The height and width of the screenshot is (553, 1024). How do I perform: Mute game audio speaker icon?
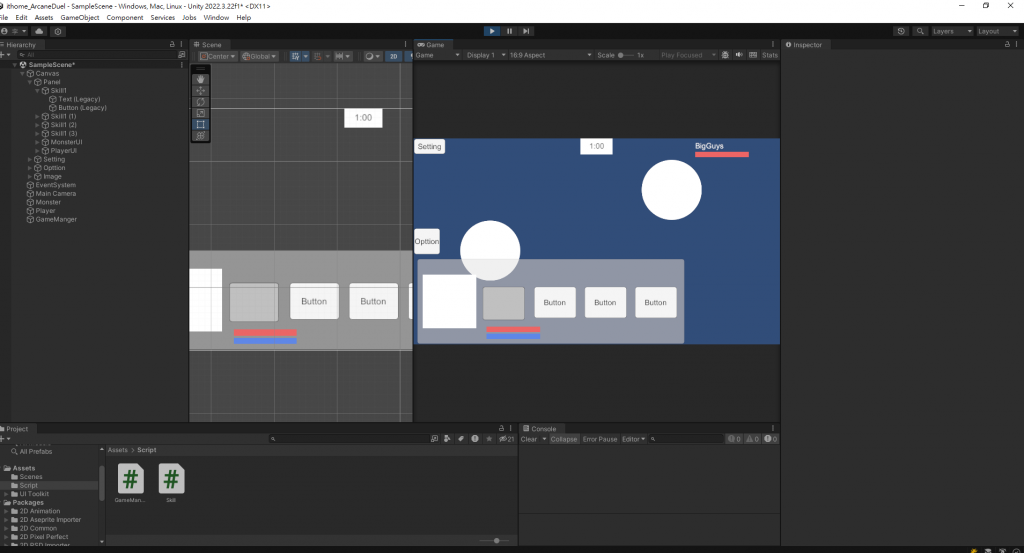pos(739,55)
